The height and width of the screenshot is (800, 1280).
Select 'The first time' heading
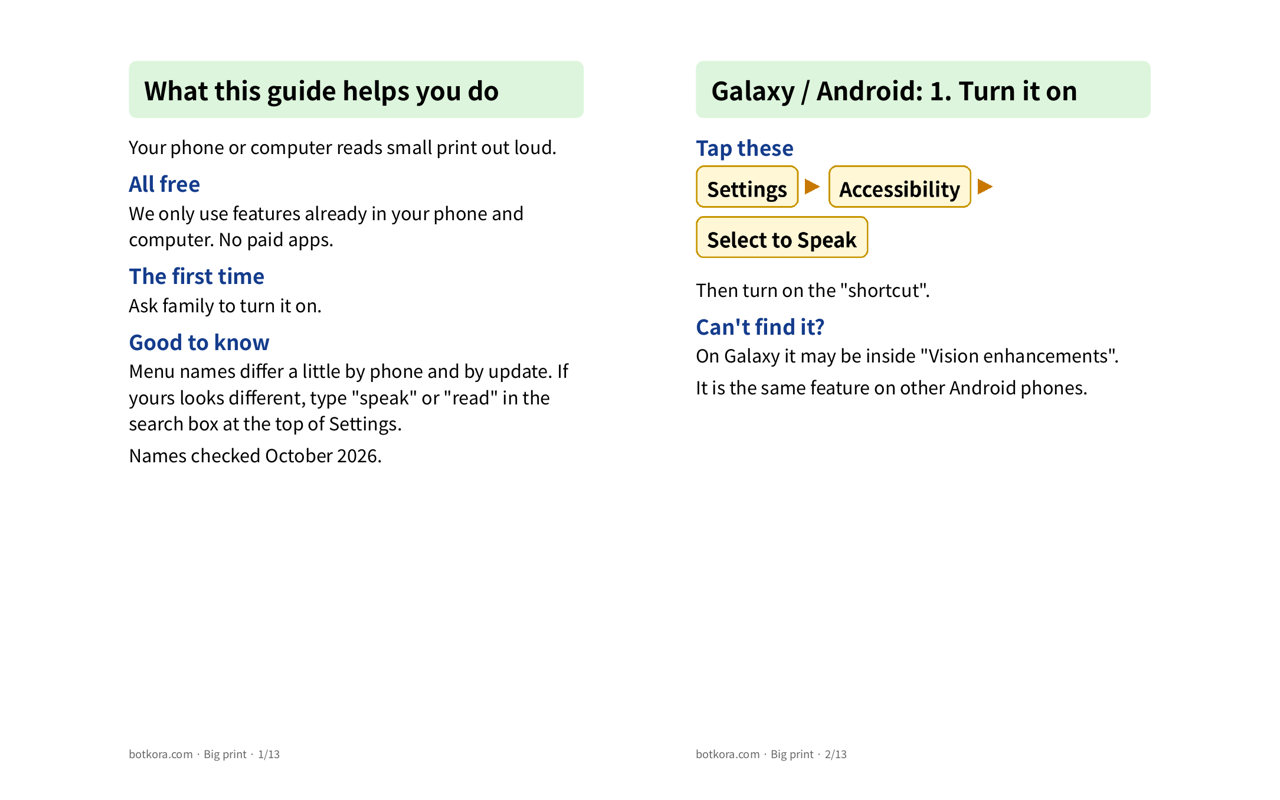pyautogui.click(x=197, y=276)
